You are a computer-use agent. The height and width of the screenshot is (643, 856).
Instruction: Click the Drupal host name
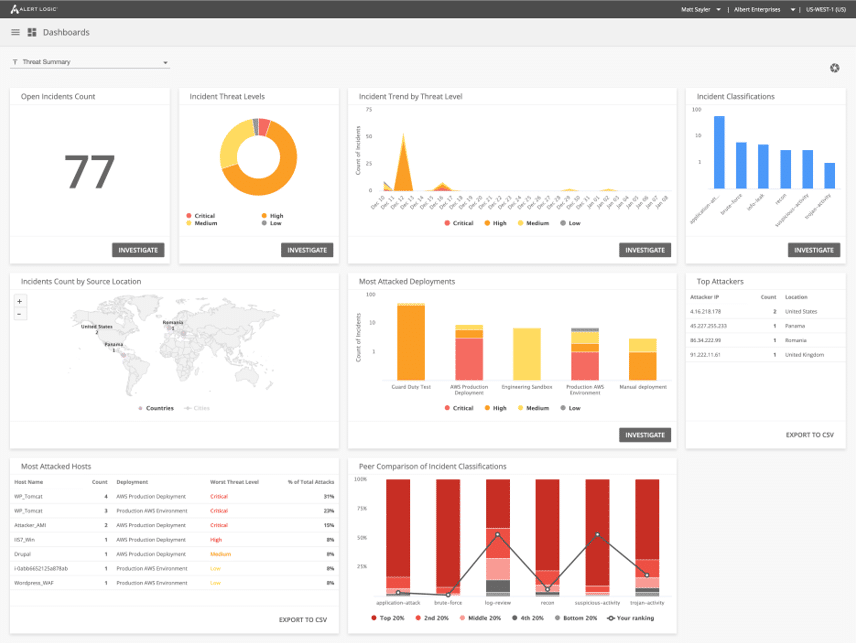[x=22, y=554]
